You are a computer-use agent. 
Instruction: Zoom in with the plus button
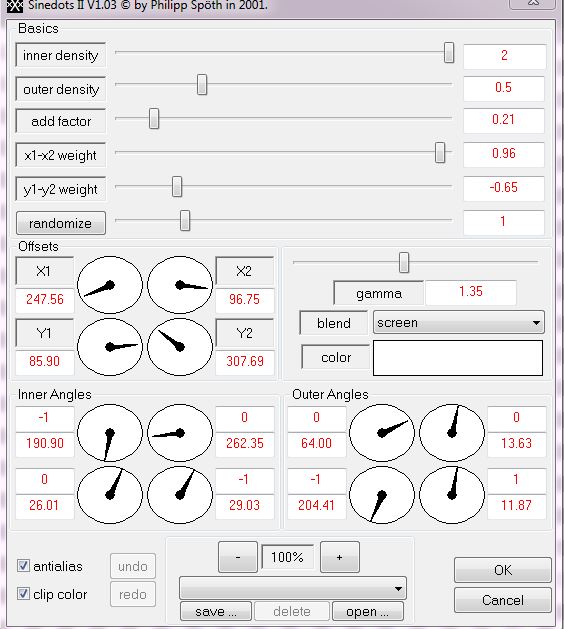click(x=340, y=557)
